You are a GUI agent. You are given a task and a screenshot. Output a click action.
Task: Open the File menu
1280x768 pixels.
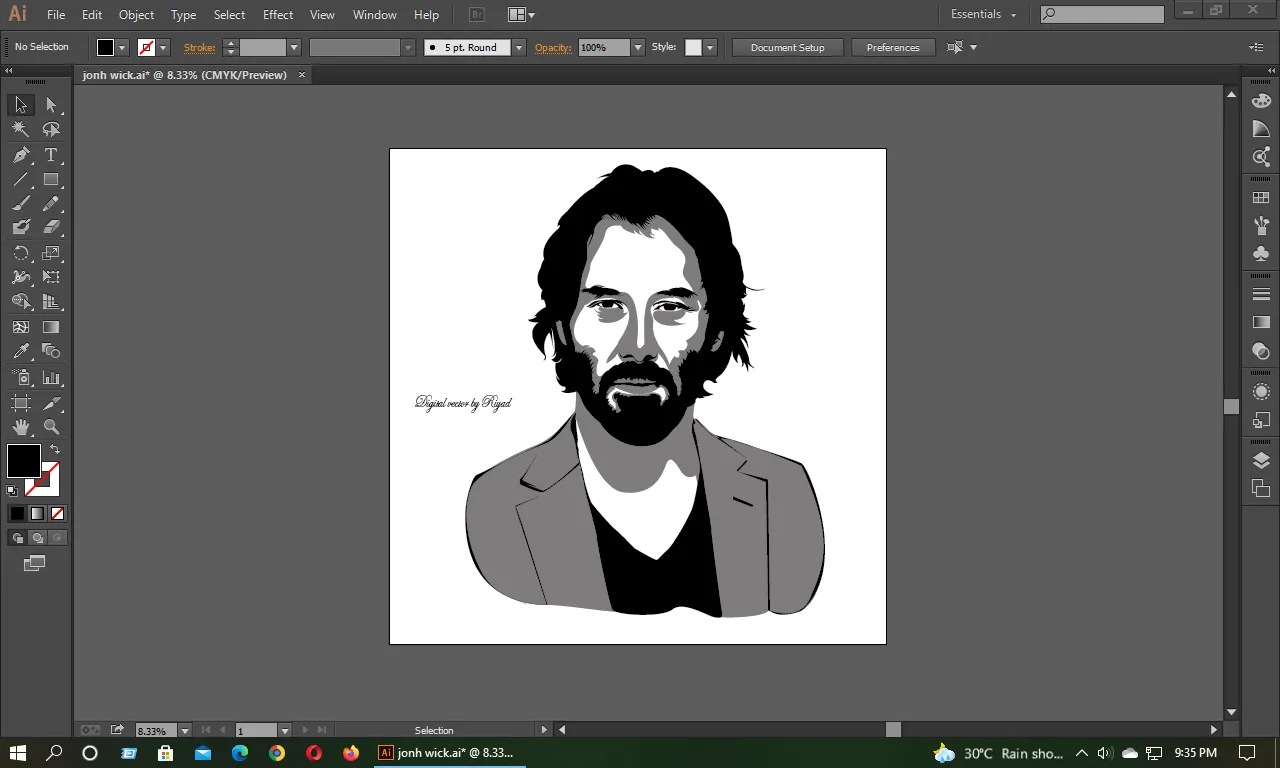[x=56, y=15]
